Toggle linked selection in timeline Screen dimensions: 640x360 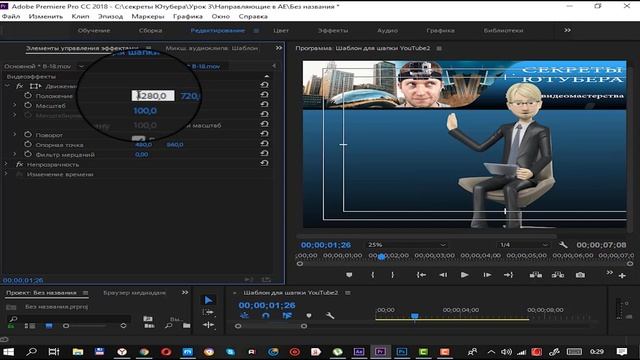[287, 316]
